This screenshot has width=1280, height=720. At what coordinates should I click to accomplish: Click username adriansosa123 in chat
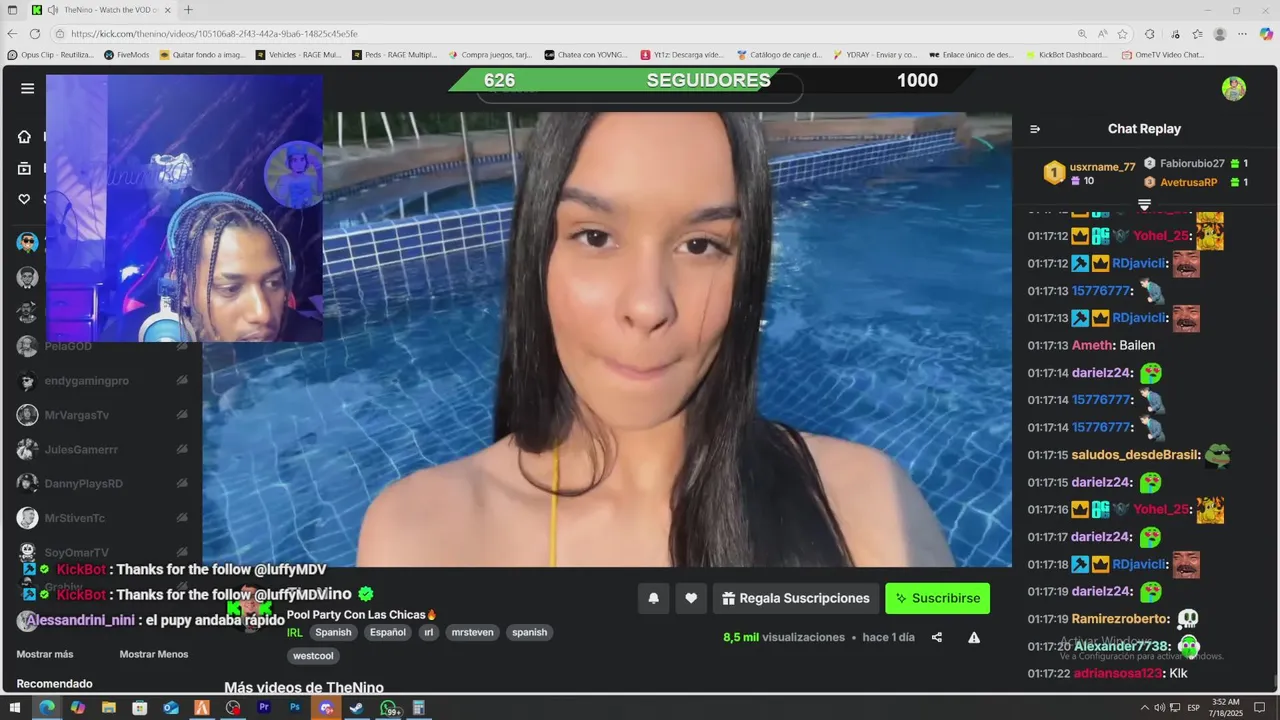(1117, 673)
